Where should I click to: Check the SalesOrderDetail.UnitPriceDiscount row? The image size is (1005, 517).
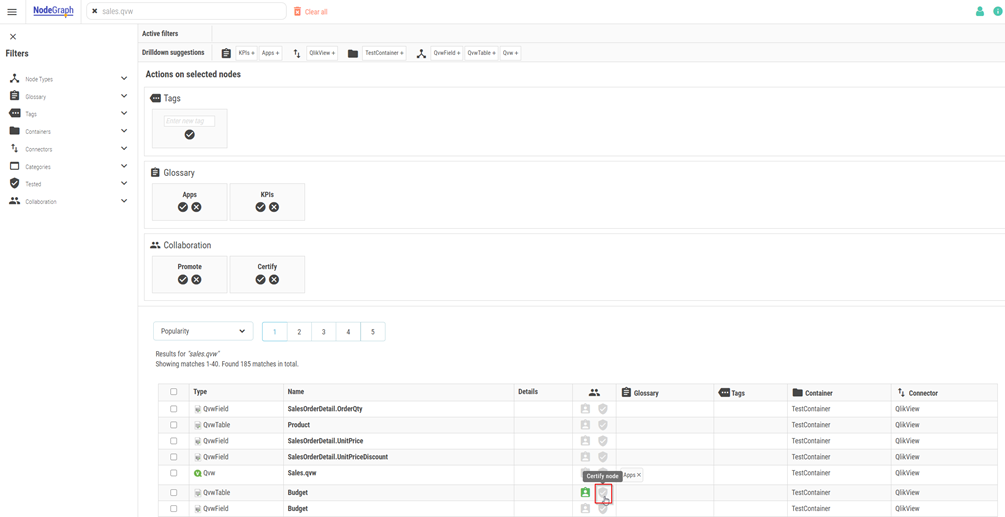coord(174,457)
